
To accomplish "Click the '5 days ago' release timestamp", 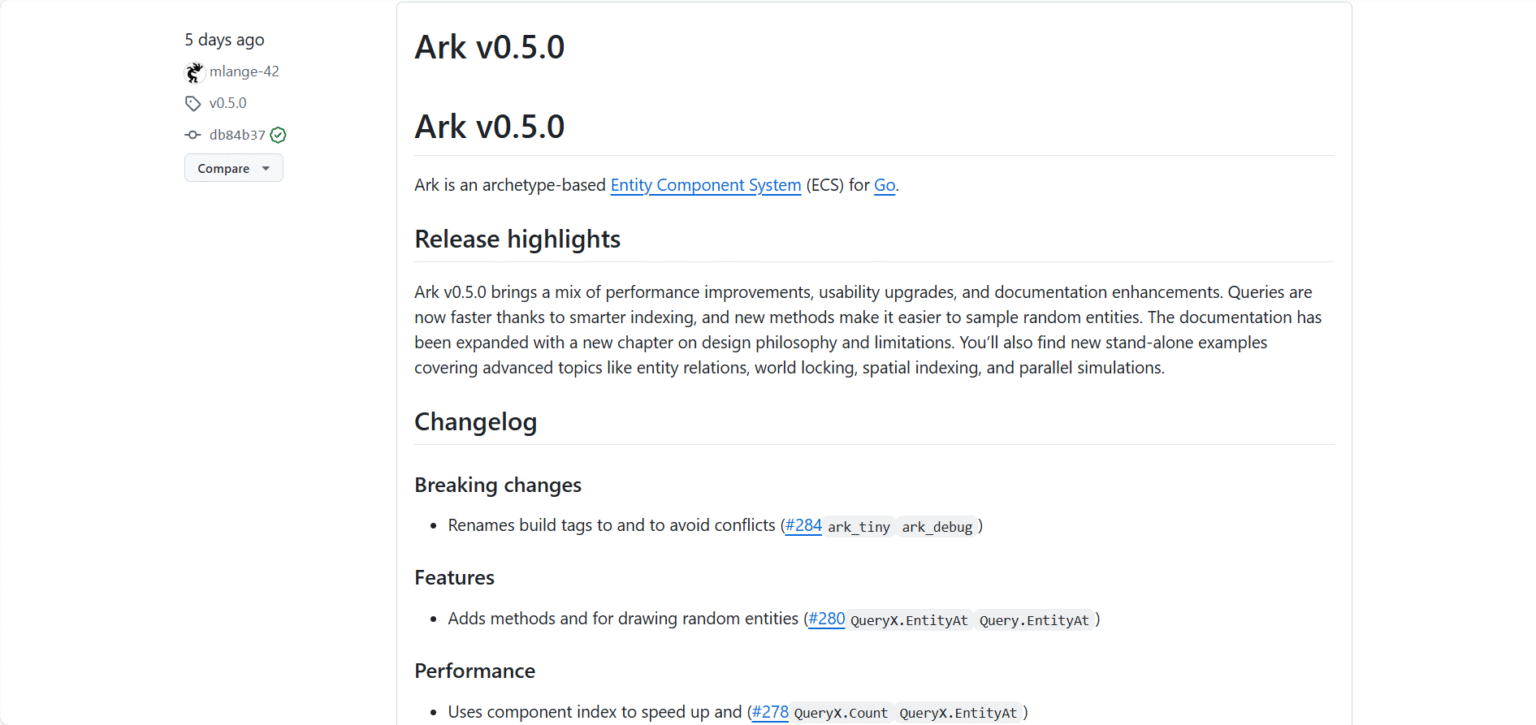I will 224,39.
